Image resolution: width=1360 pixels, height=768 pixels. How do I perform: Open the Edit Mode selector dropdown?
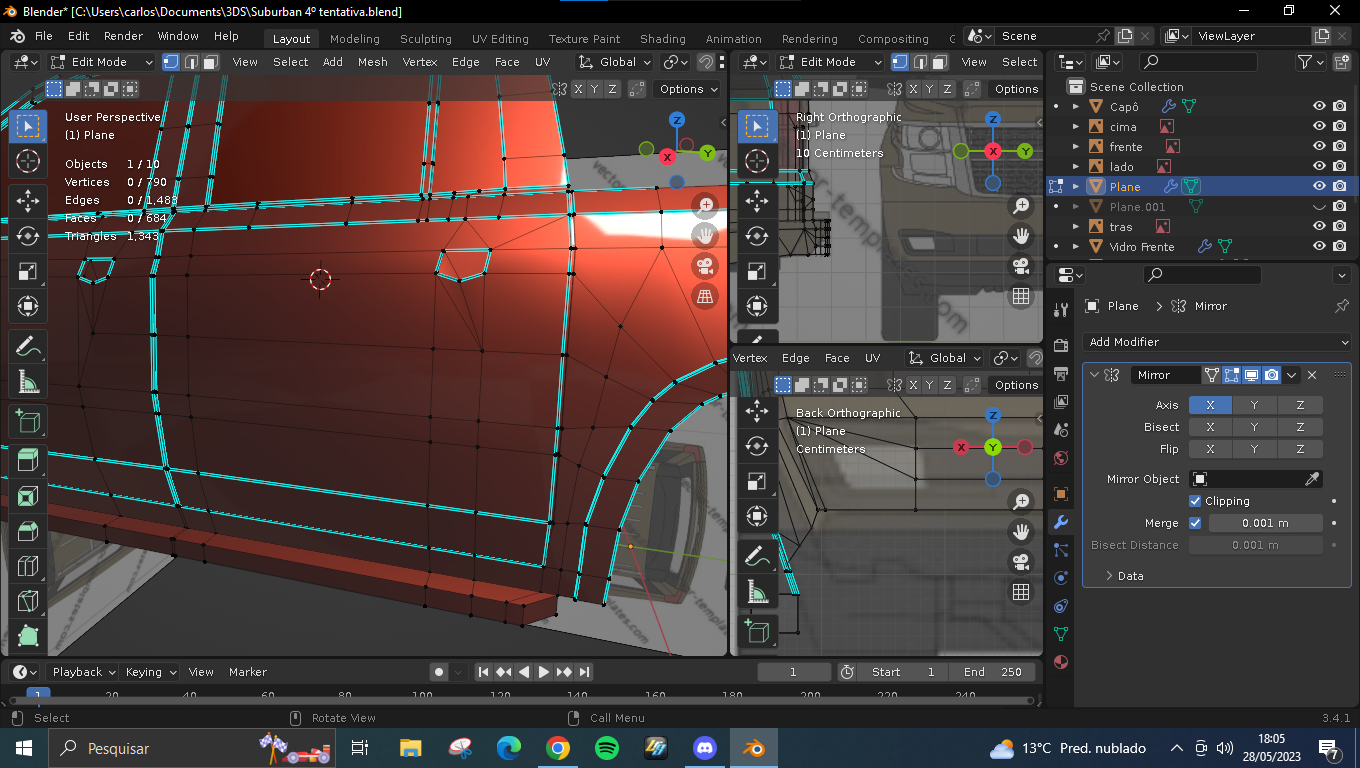click(x=102, y=62)
